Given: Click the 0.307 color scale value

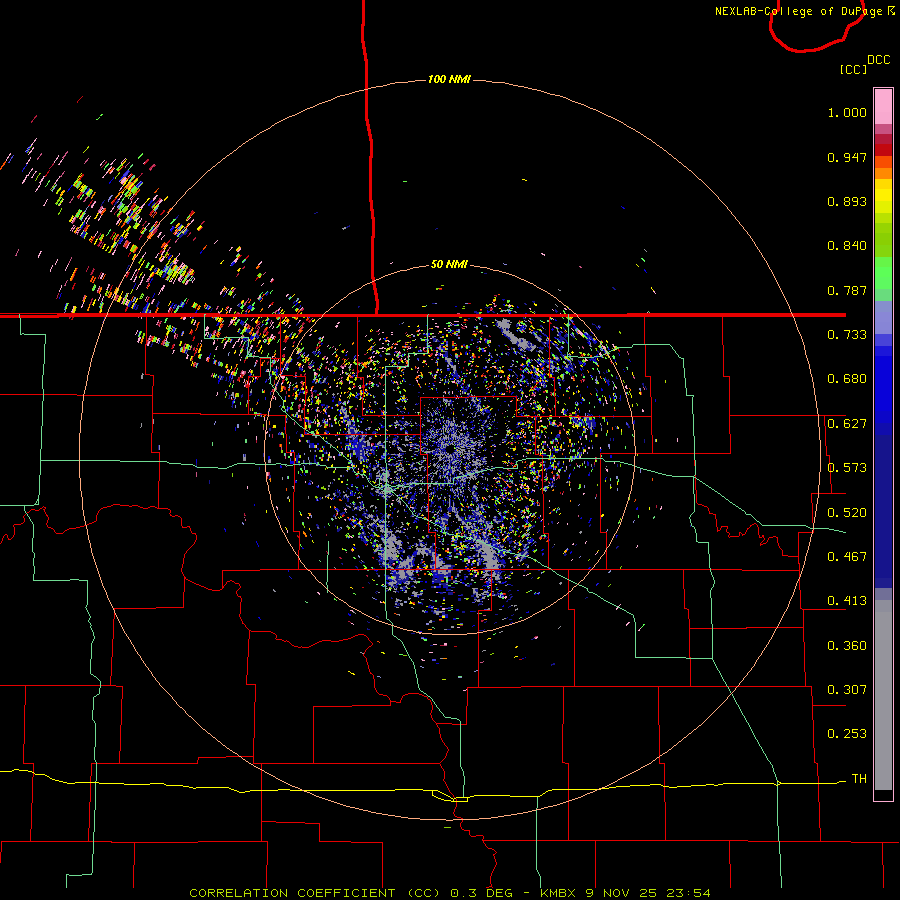Looking at the screenshot, I should click(x=847, y=690).
